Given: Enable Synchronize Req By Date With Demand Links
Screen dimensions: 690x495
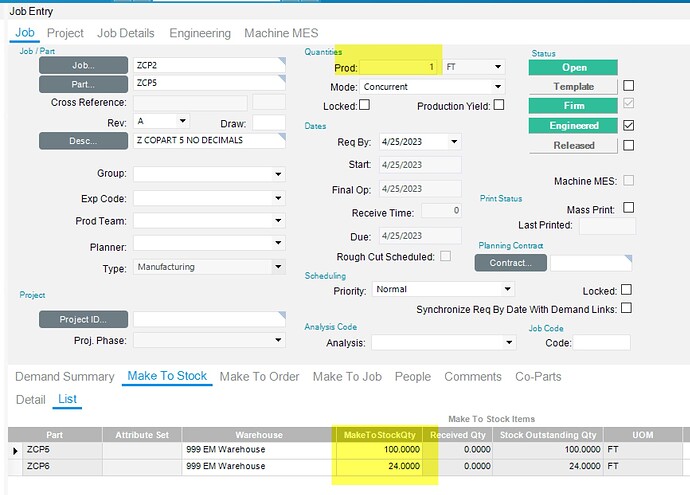Looking at the screenshot, I should pyautogui.click(x=626, y=308).
